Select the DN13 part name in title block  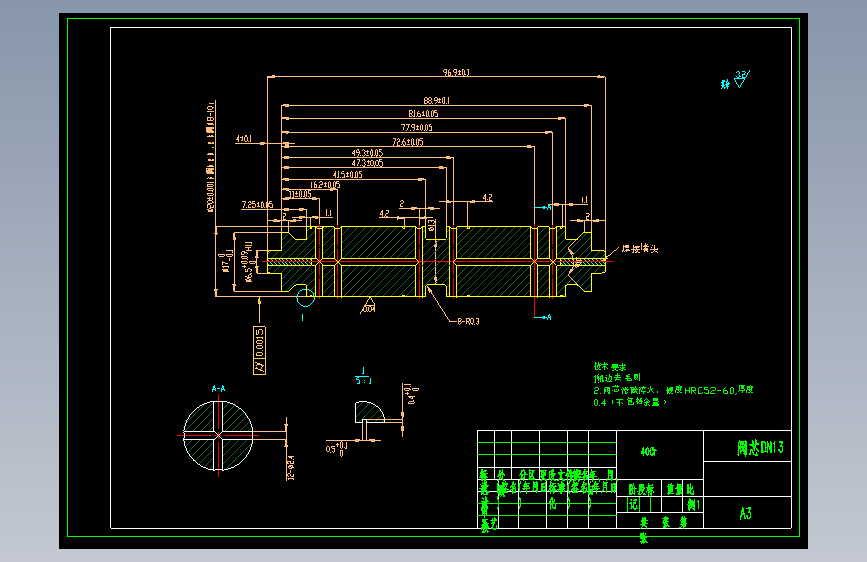[760, 447]
